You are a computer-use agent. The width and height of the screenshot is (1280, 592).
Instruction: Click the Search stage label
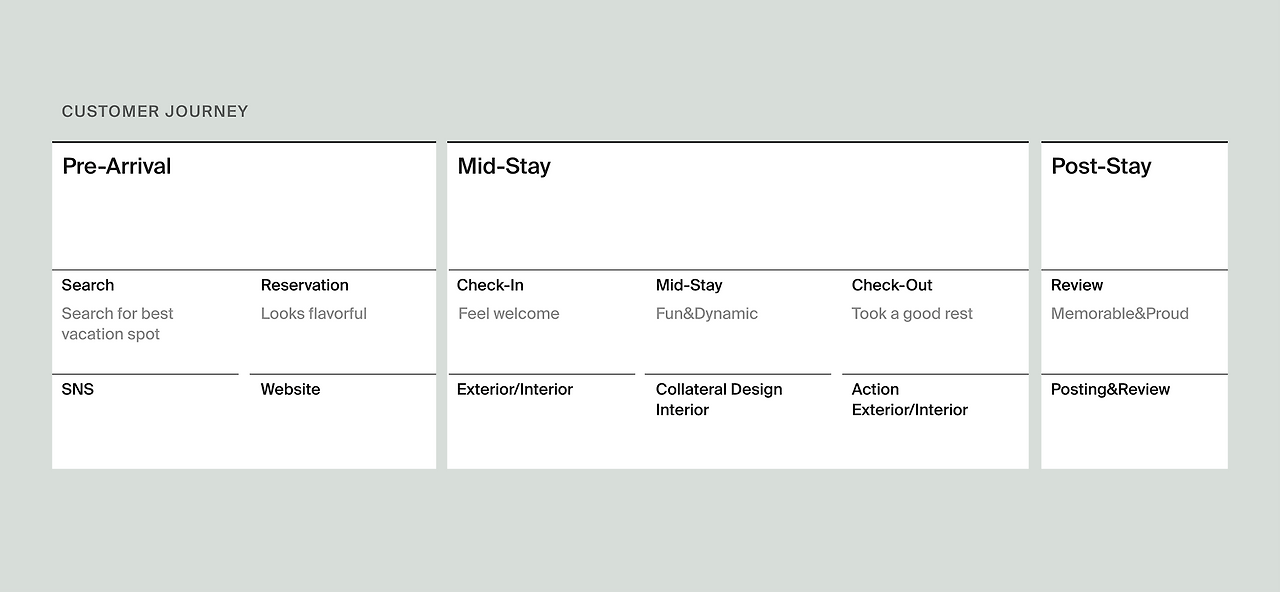pyautogui.click(x=88, y=285)
